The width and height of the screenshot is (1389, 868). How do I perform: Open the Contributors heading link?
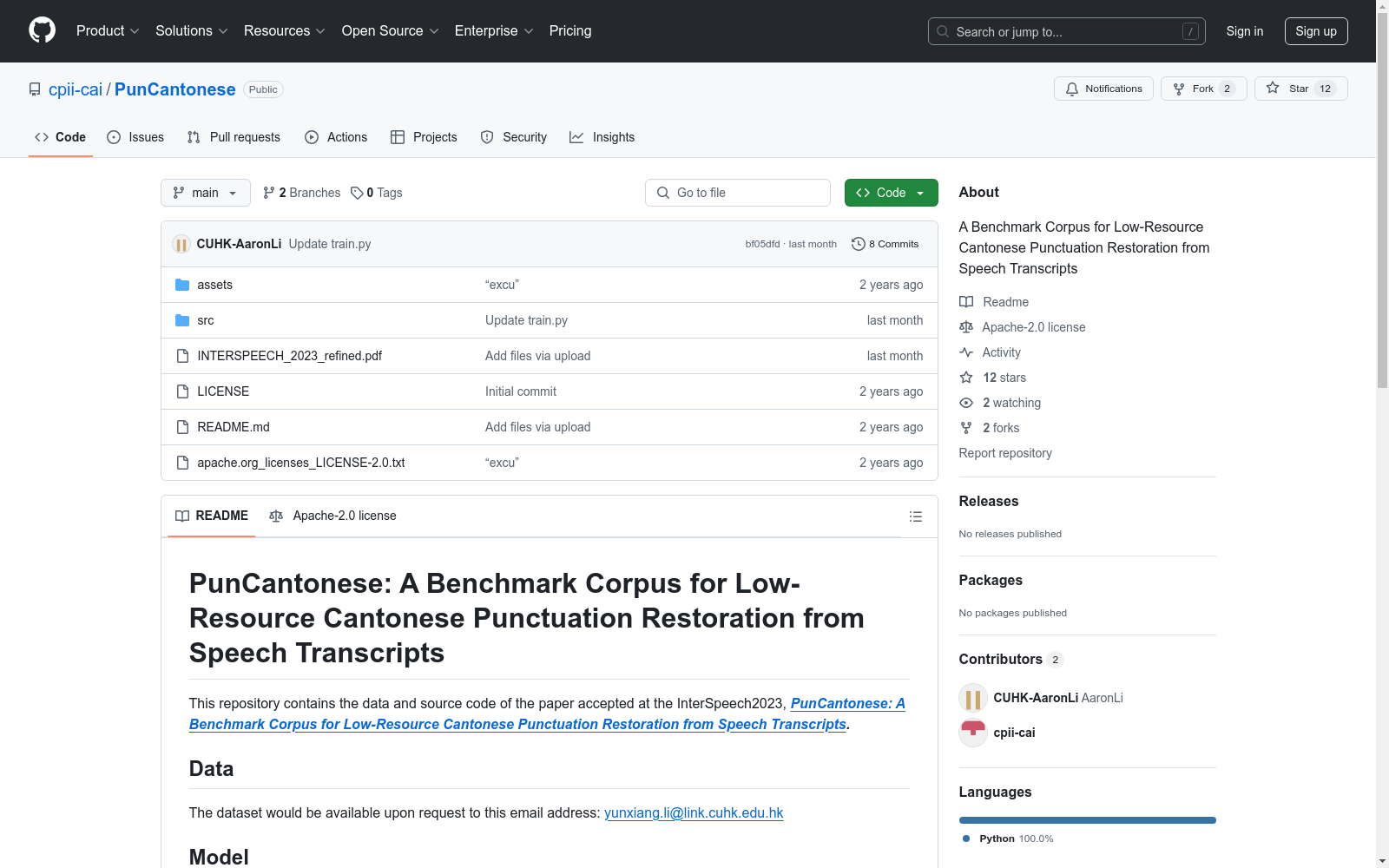1011,659
